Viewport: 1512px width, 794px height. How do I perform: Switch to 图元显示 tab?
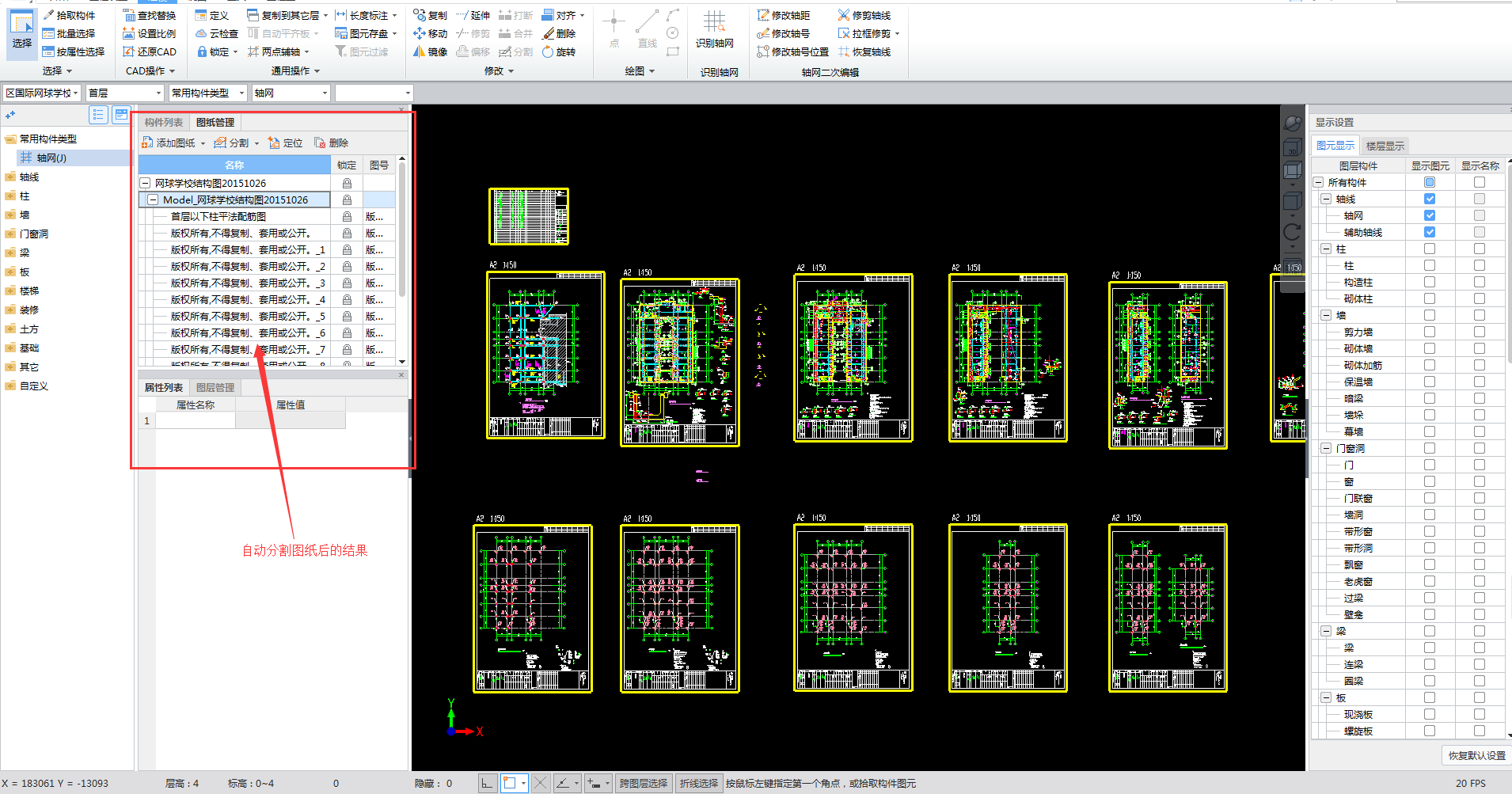[1335, 146]
